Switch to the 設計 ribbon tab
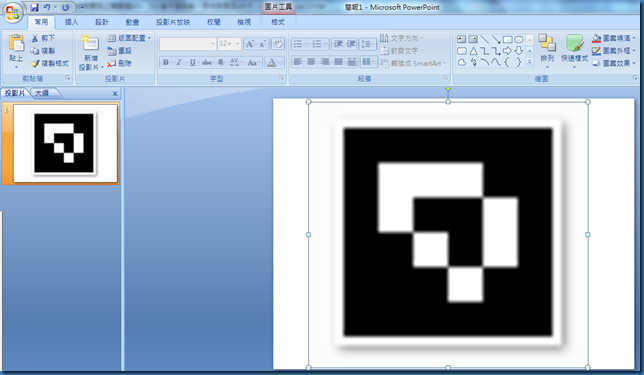Image resolution: width=644 pixels, height=375 pixels. [102, 22]
